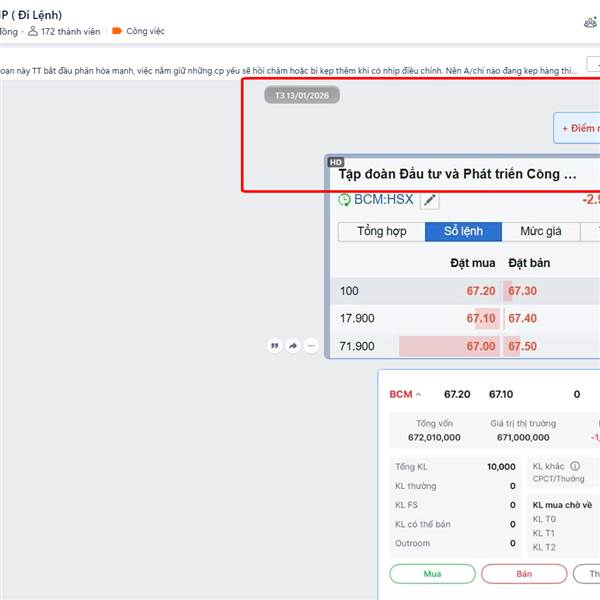Switch to the Tổng hợp tab

click(382, 232)
